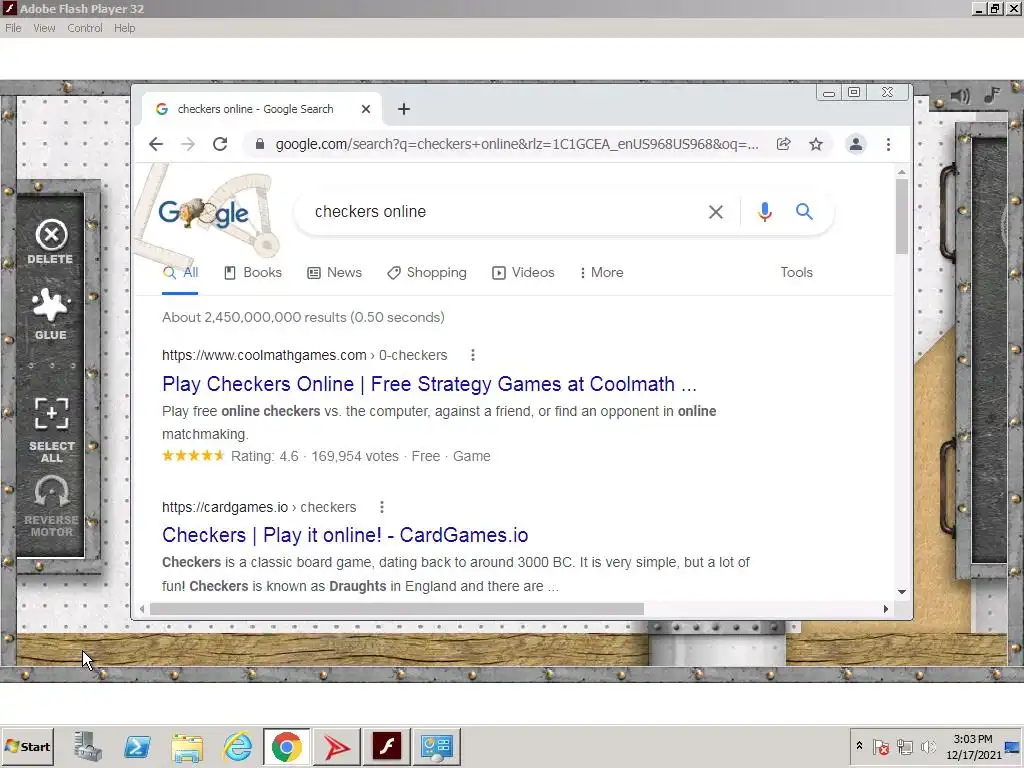Activate the Reverse Motor tool
This screenshot has width=1024, height=768.
tap(52, 506)
